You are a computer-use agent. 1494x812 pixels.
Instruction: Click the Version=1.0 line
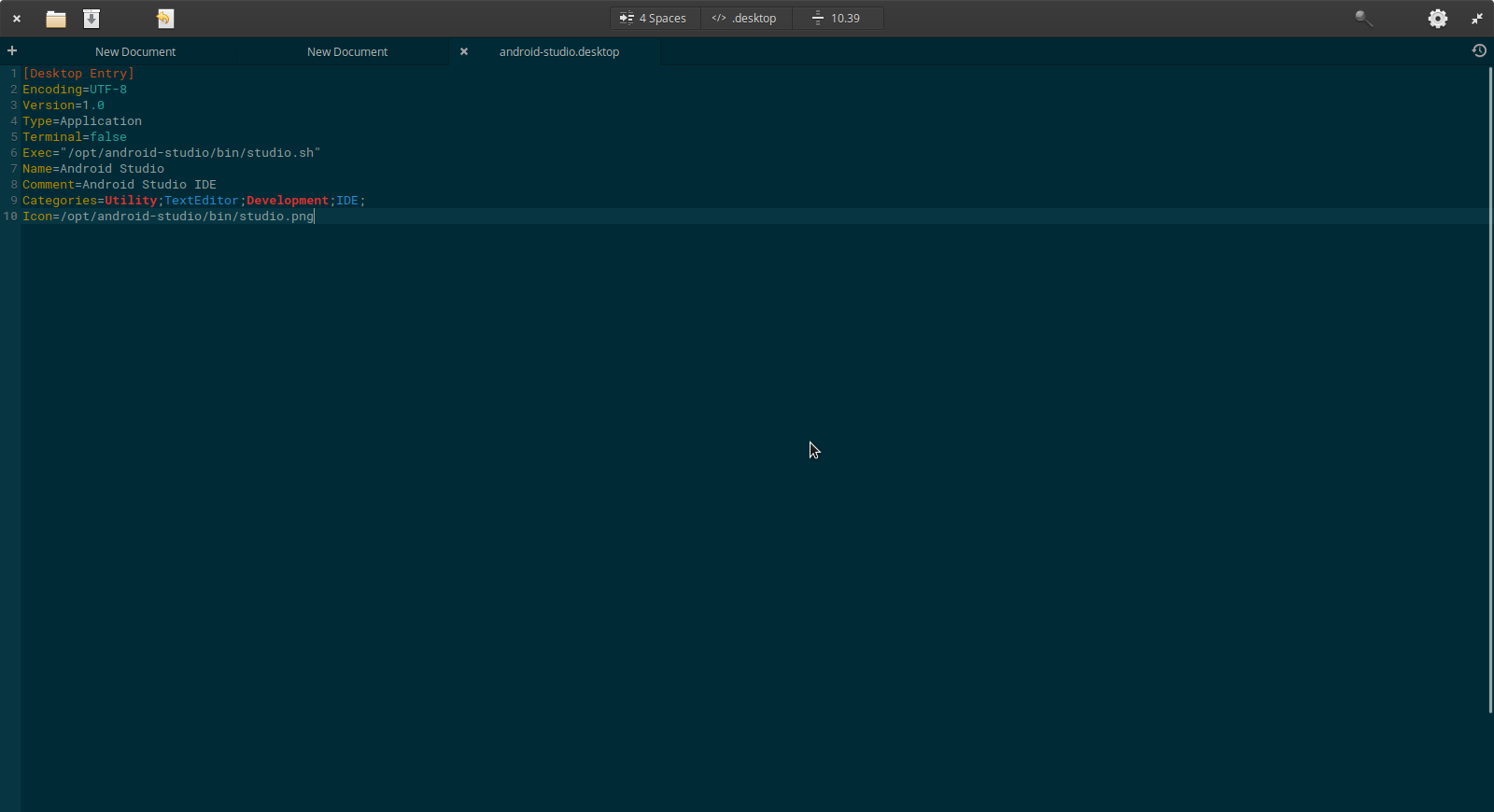click(x=63, y=105)
